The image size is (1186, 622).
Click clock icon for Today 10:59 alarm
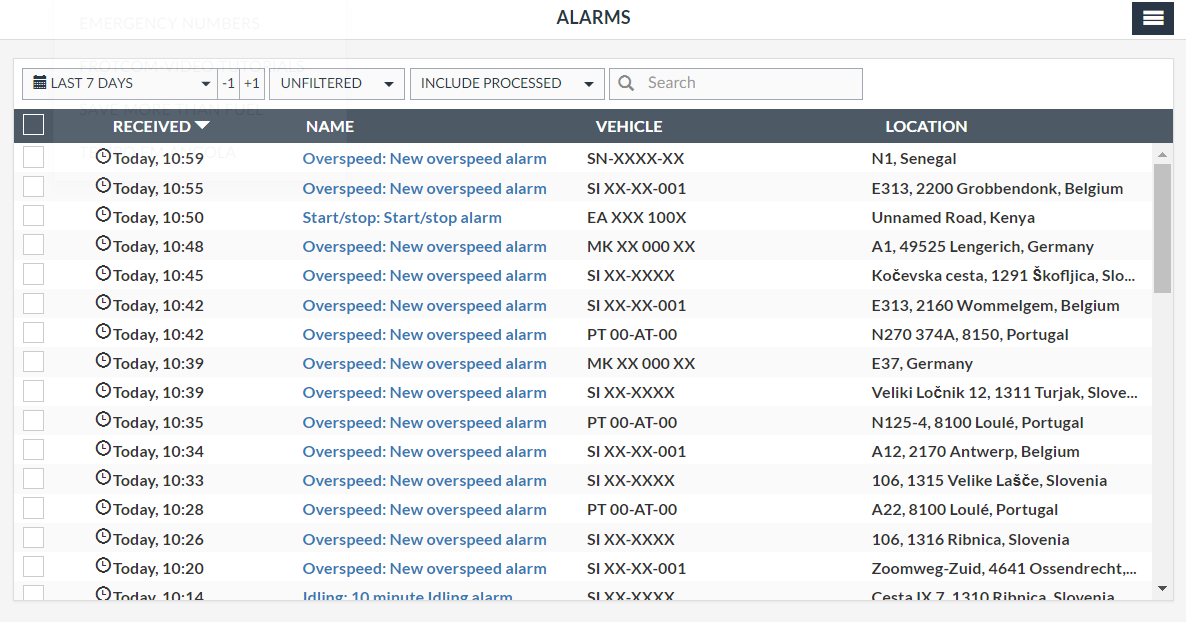click(x=103, y=156)
